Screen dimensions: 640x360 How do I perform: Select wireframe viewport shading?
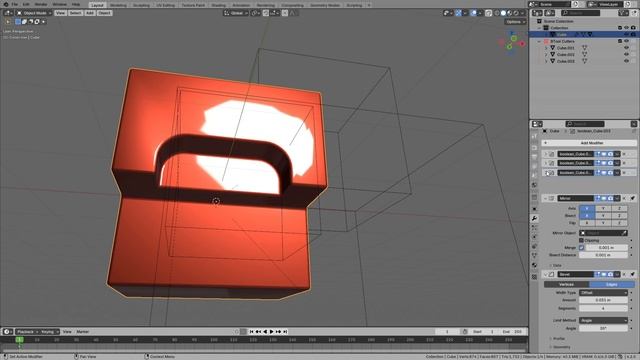[497, 13]
